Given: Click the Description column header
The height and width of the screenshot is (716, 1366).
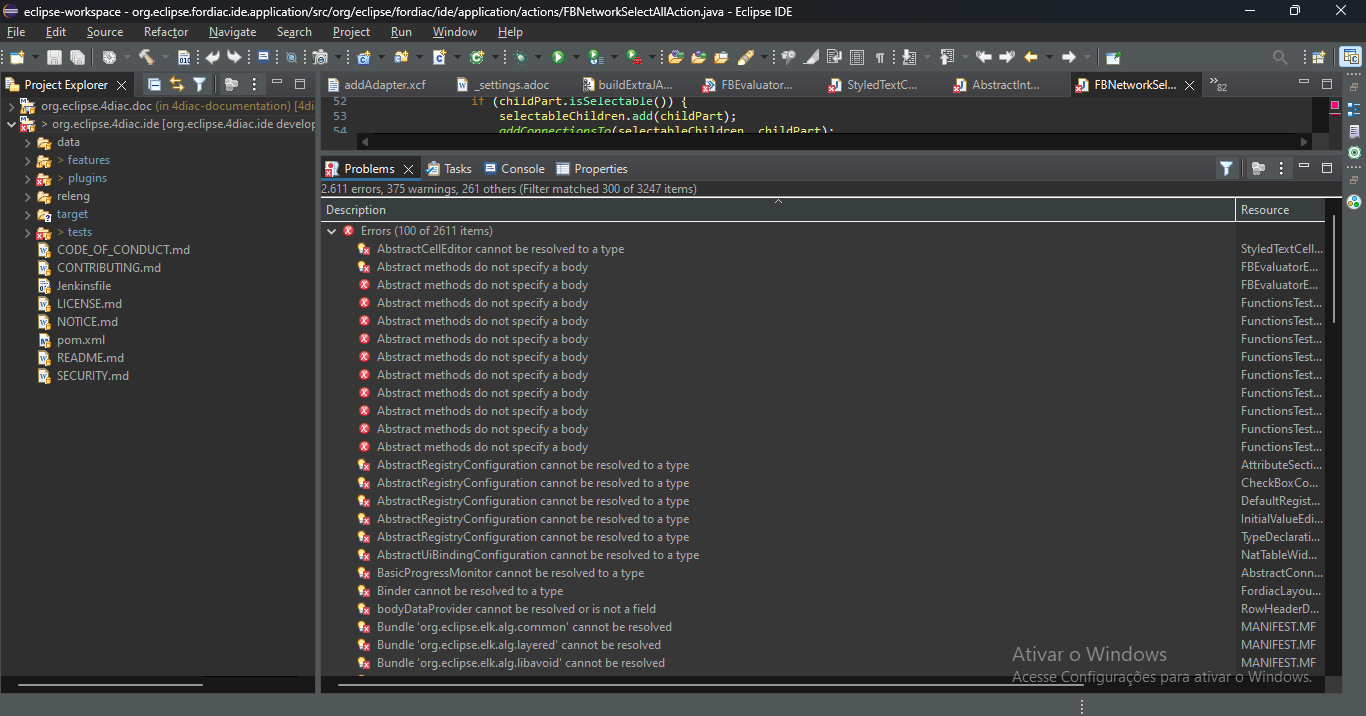Looking at the screenshot, I should pos(778,210).
